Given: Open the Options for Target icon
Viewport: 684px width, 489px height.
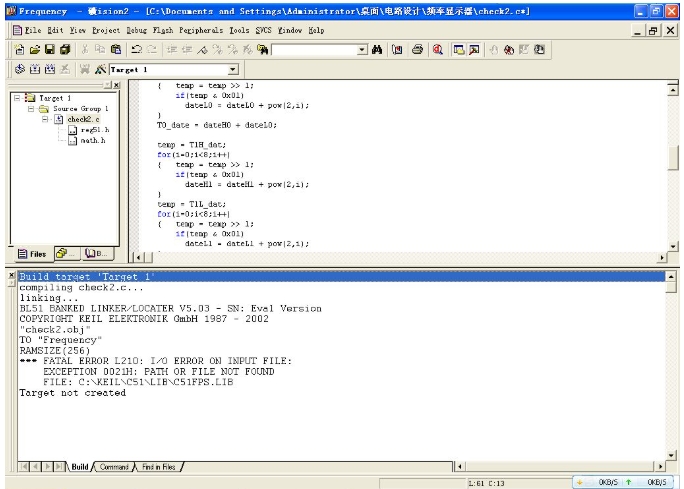Looking at the screenshot, I should coord(99,70).
